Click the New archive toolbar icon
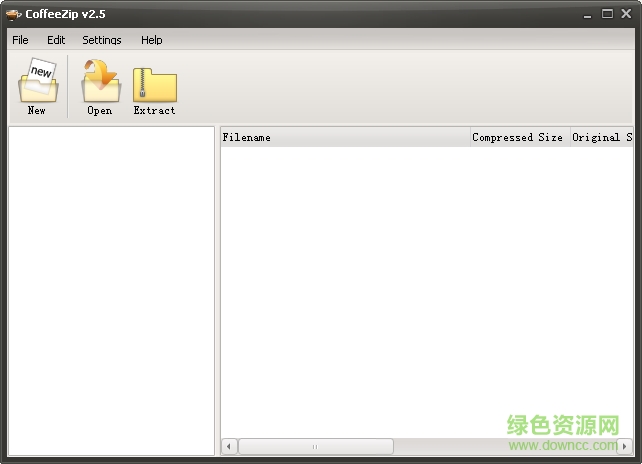The image size is (642, 464). point(38,80)
